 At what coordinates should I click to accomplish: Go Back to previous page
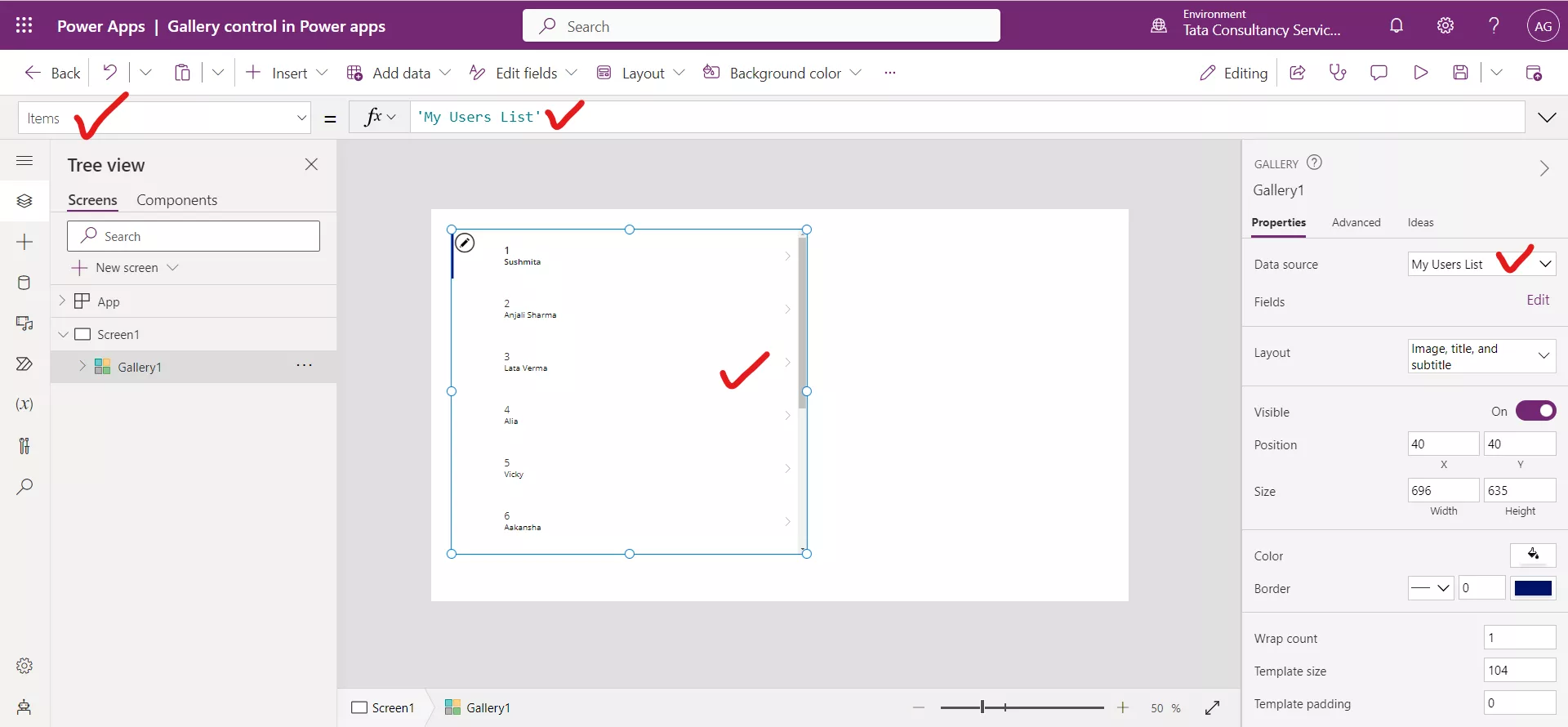[52, 73]
